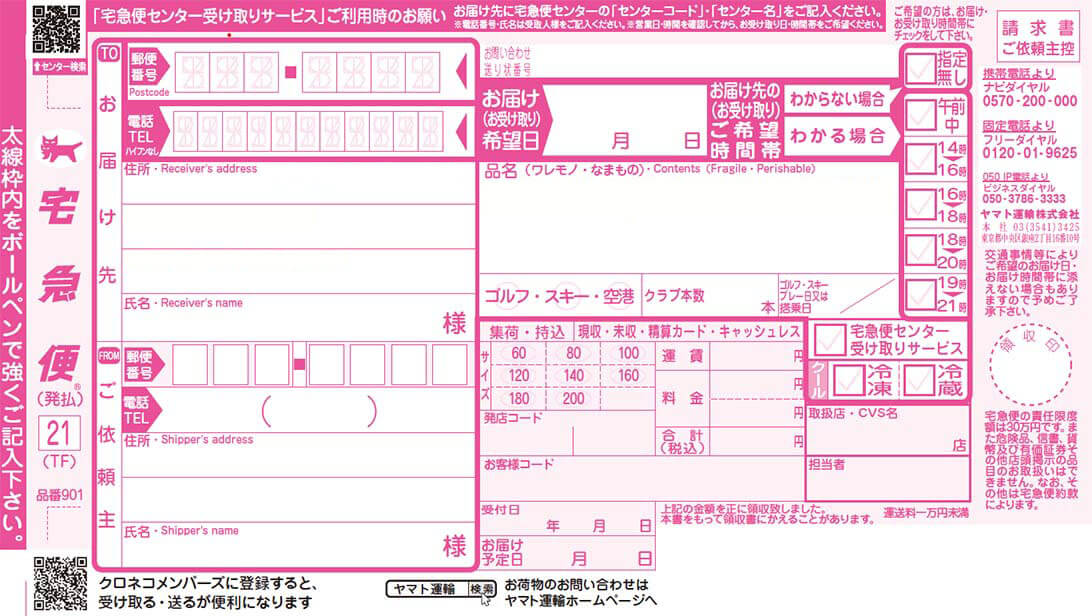Viewport: 1092px width, 616px height.
Task: Click the 担当者 field
Action: point(888,478)
